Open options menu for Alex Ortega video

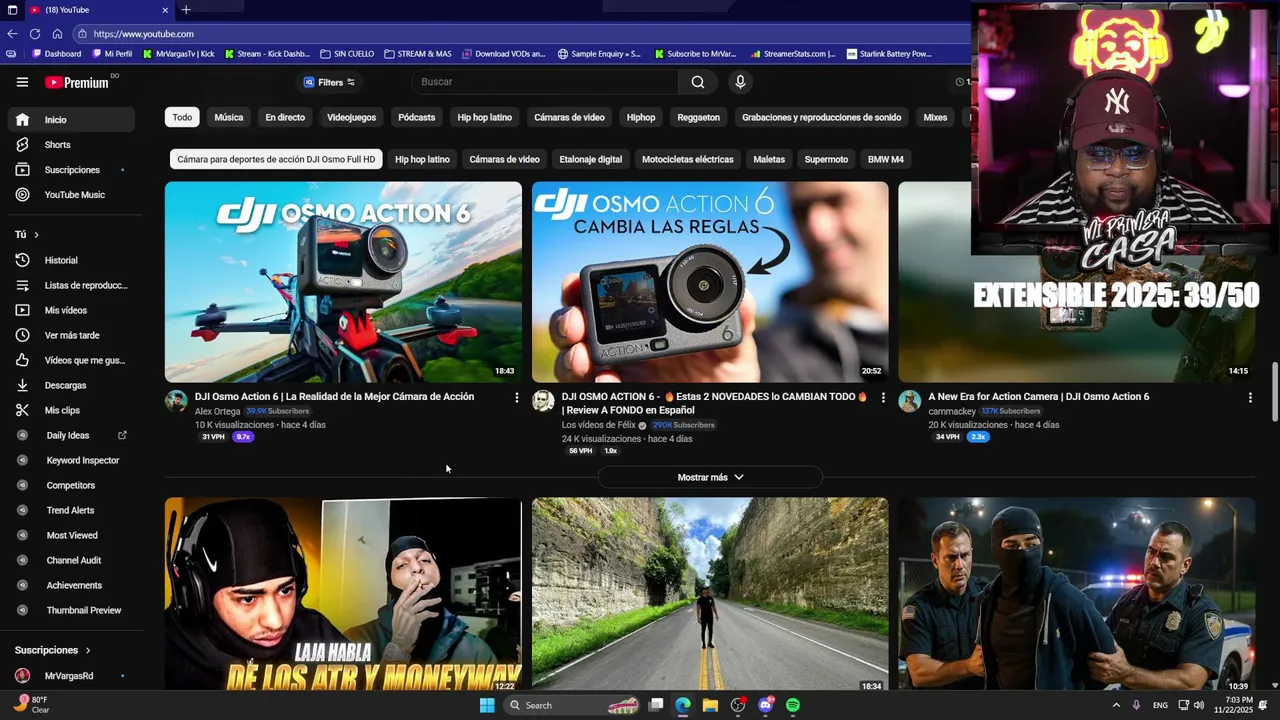click(x=516, y=398)
